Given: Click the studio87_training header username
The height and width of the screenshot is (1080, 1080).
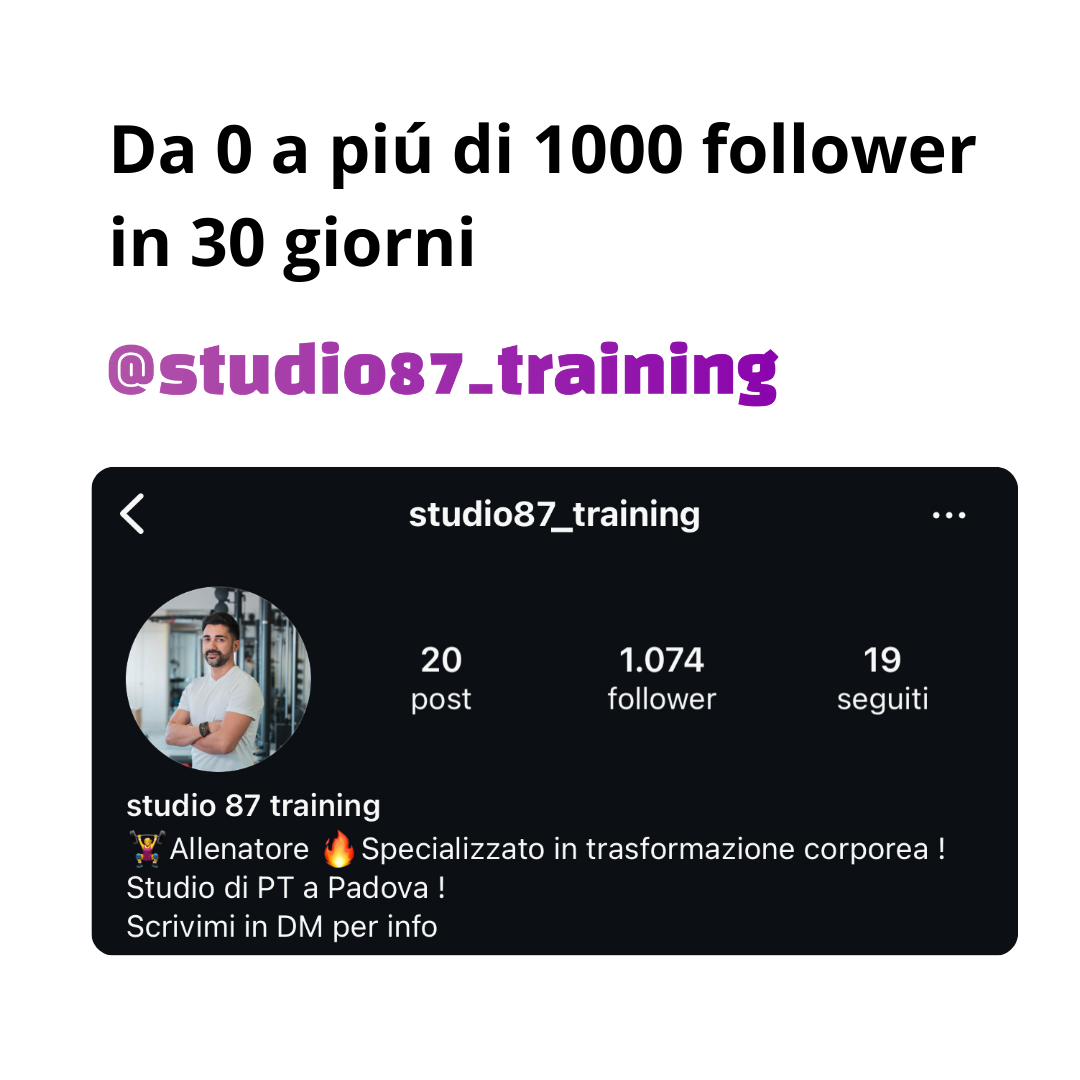Looking at the screenshot, I should coord(554,515).
